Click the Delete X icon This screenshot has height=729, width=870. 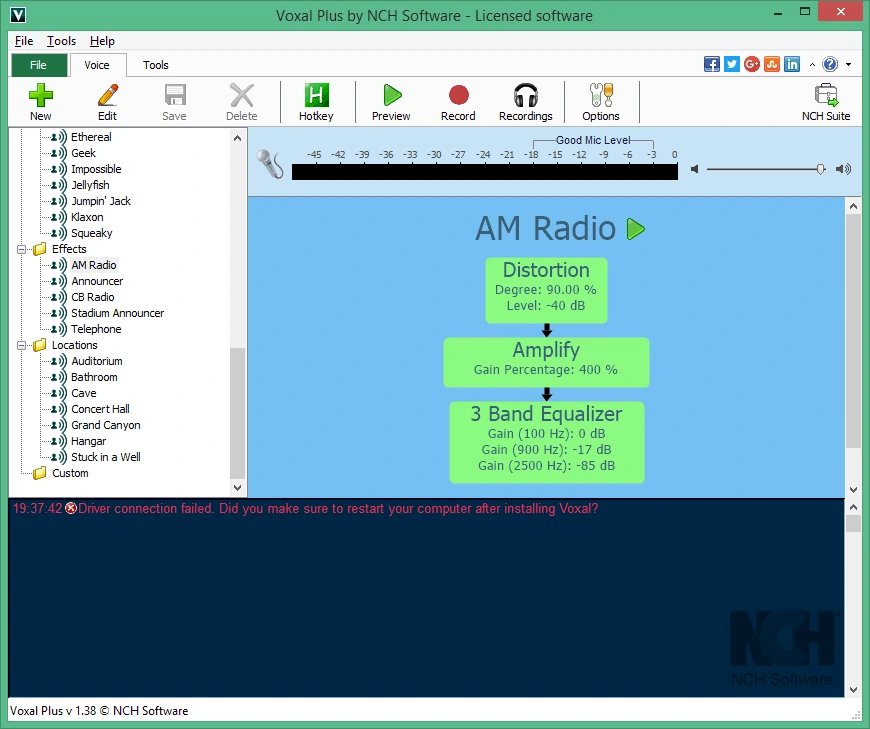[x=242, y=95]
